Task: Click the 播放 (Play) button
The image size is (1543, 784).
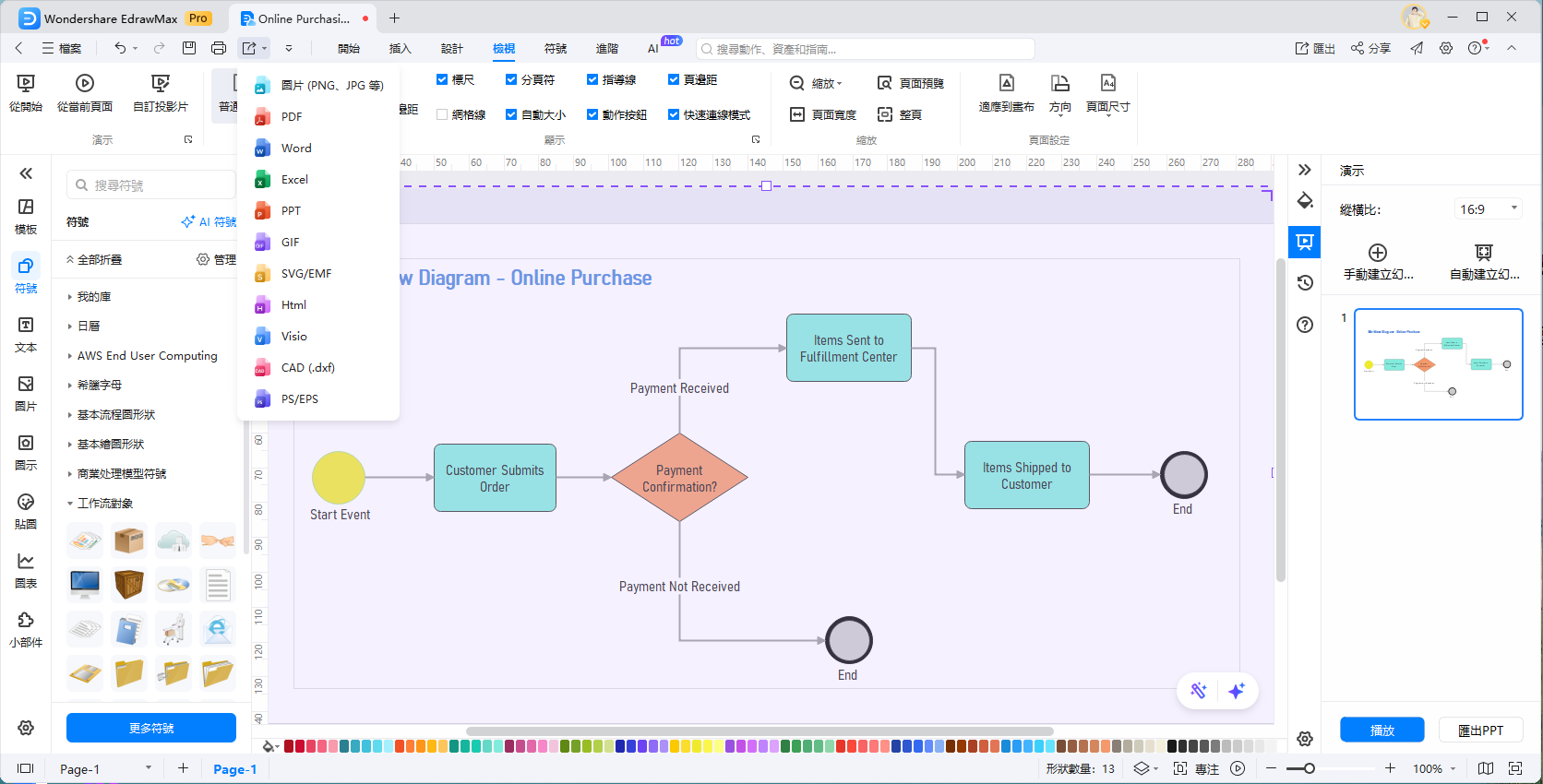Action: click(x=1382, y=731)
